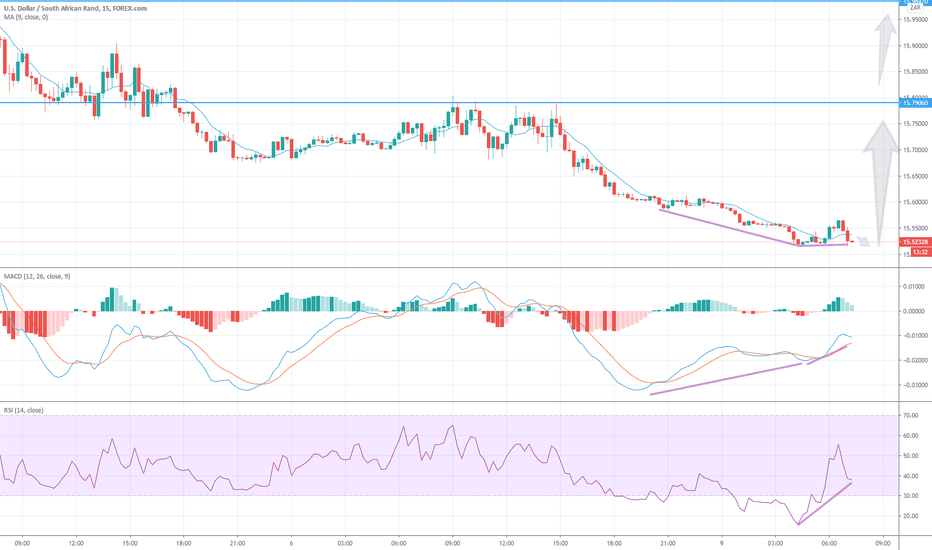Click the 15.75000 price axis label

point(915,124)
